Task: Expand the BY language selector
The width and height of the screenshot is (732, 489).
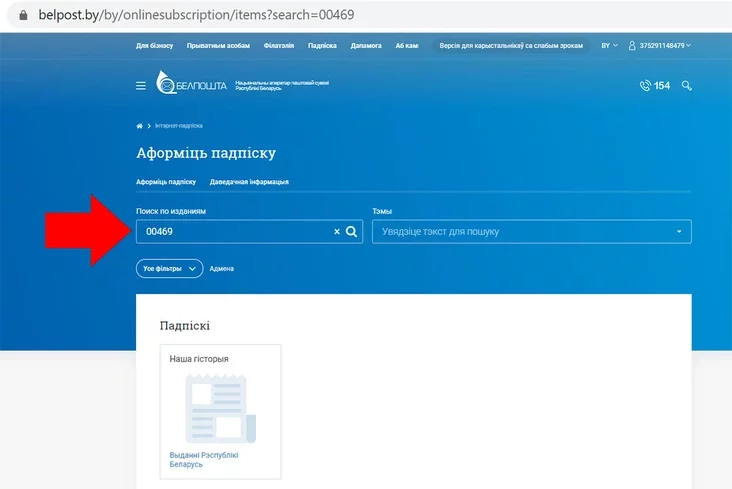Action: (609, 46)
